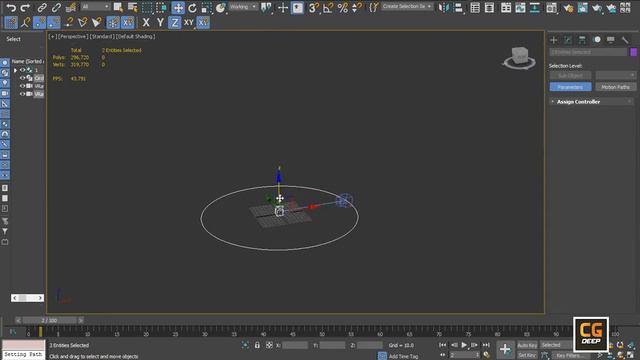Viewport: 640px width, 360px height.
Task: Toggle Spinner Snap
Action: (357, 7)
